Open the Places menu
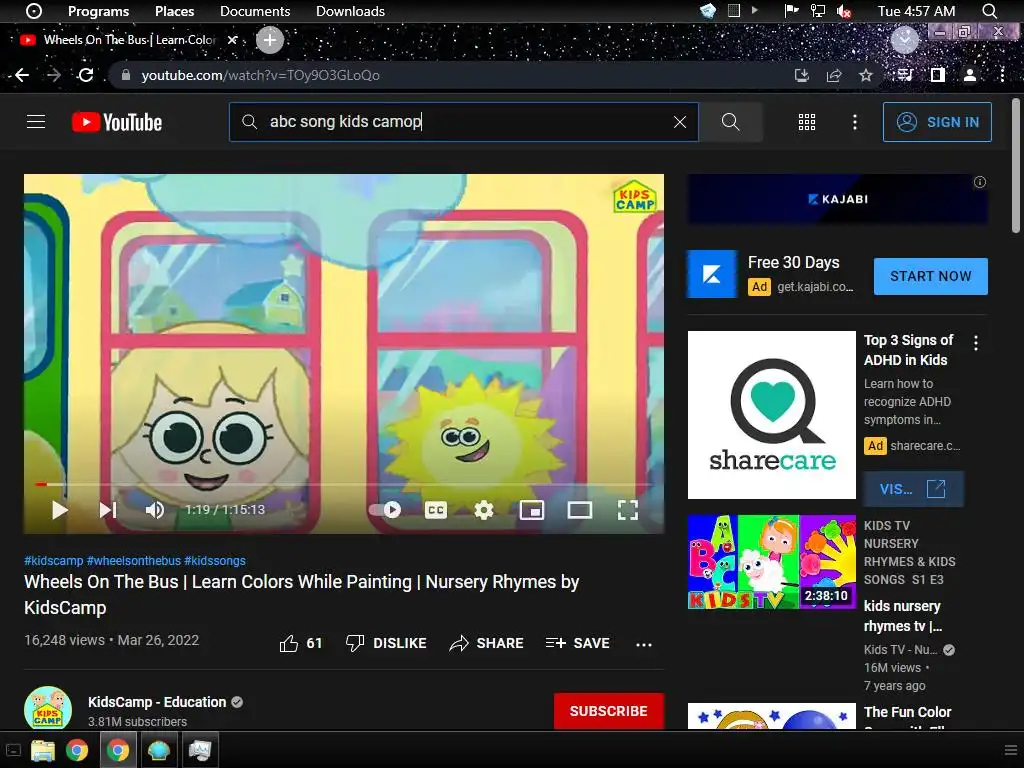This screenshot has height=768, width=1024. tap(174, 11)
